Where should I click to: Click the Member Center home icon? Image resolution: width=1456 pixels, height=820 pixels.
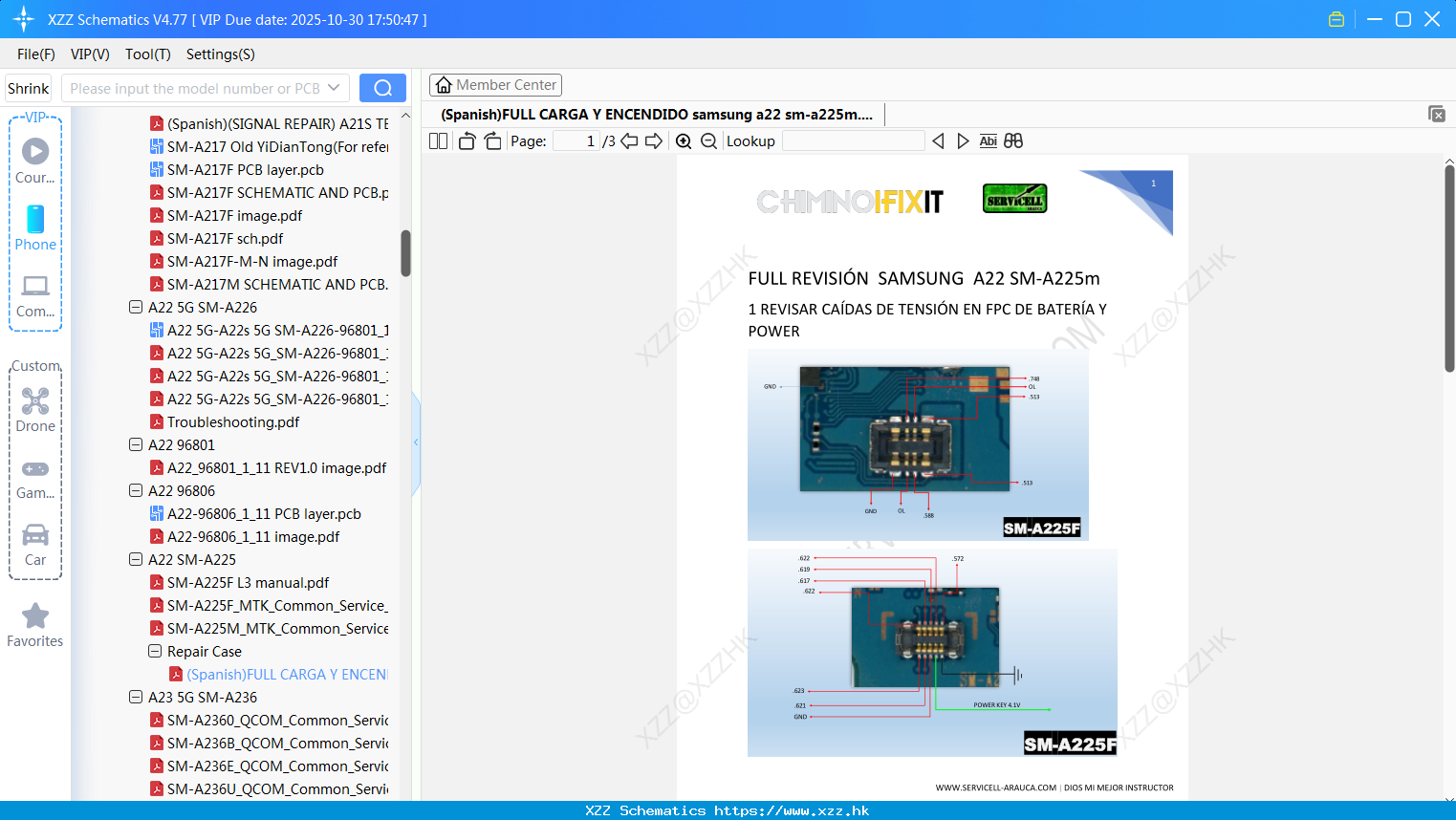click(x=444, y=85)
